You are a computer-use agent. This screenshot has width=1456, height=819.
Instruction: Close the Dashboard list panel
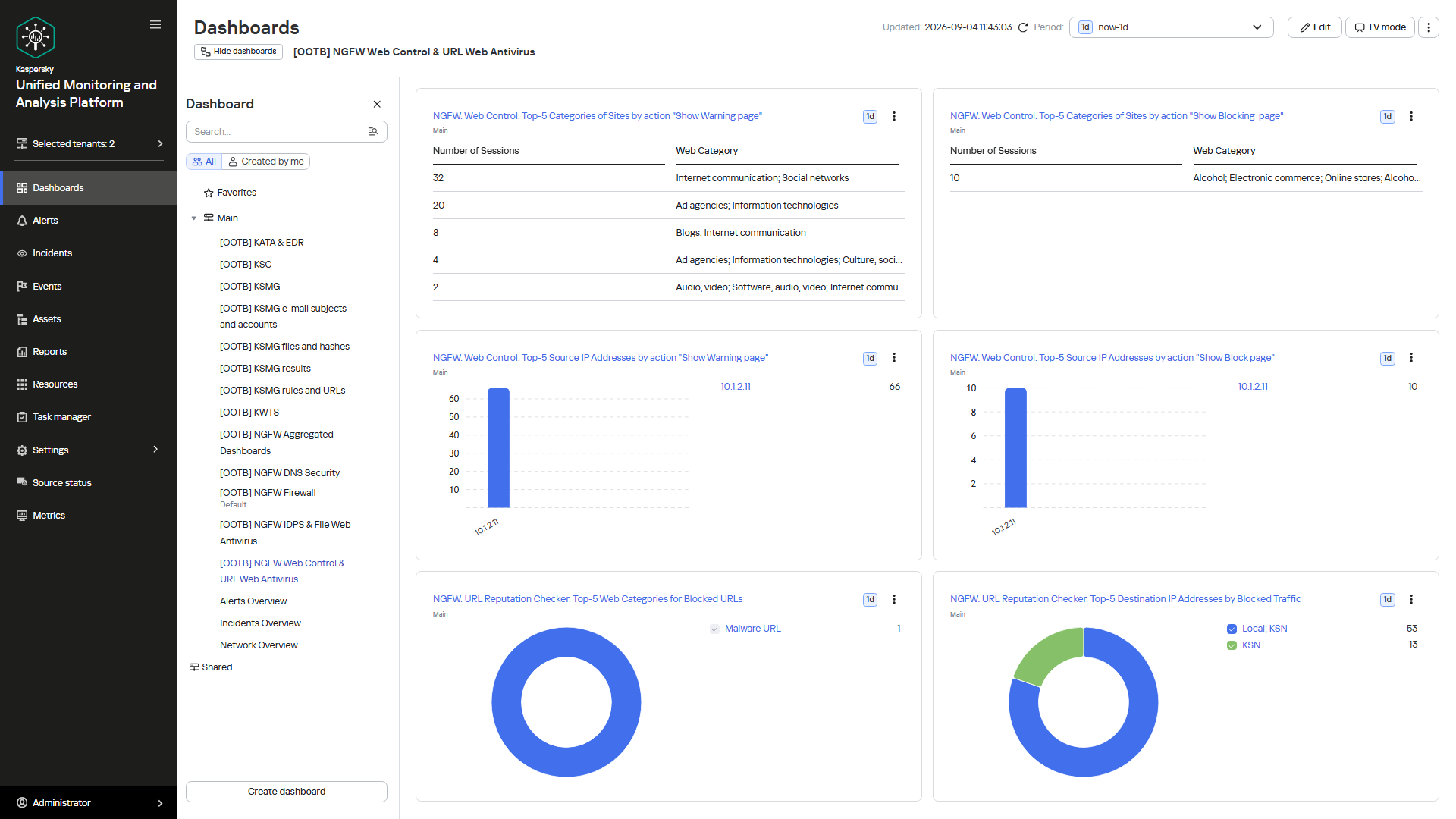pos(377,104)
